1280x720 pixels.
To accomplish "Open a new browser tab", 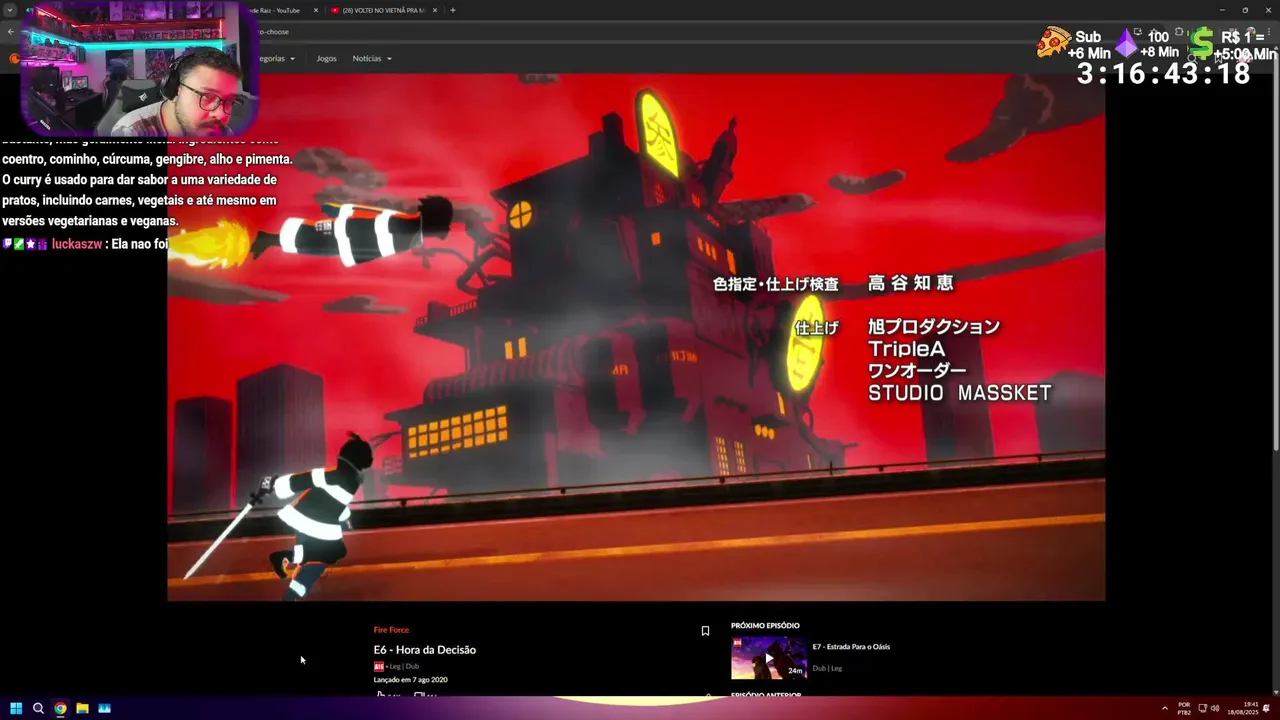I will click(x=453, y=10).
